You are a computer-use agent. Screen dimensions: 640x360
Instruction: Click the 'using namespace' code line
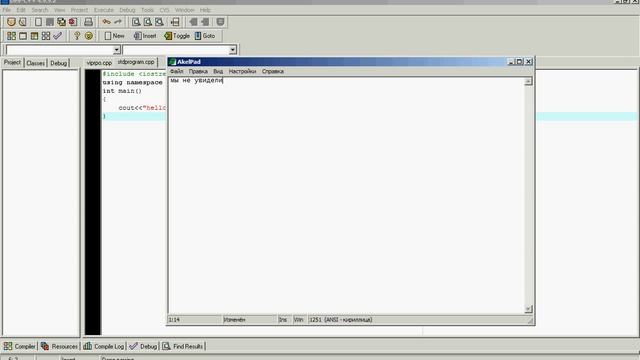[x=133, y=82]
